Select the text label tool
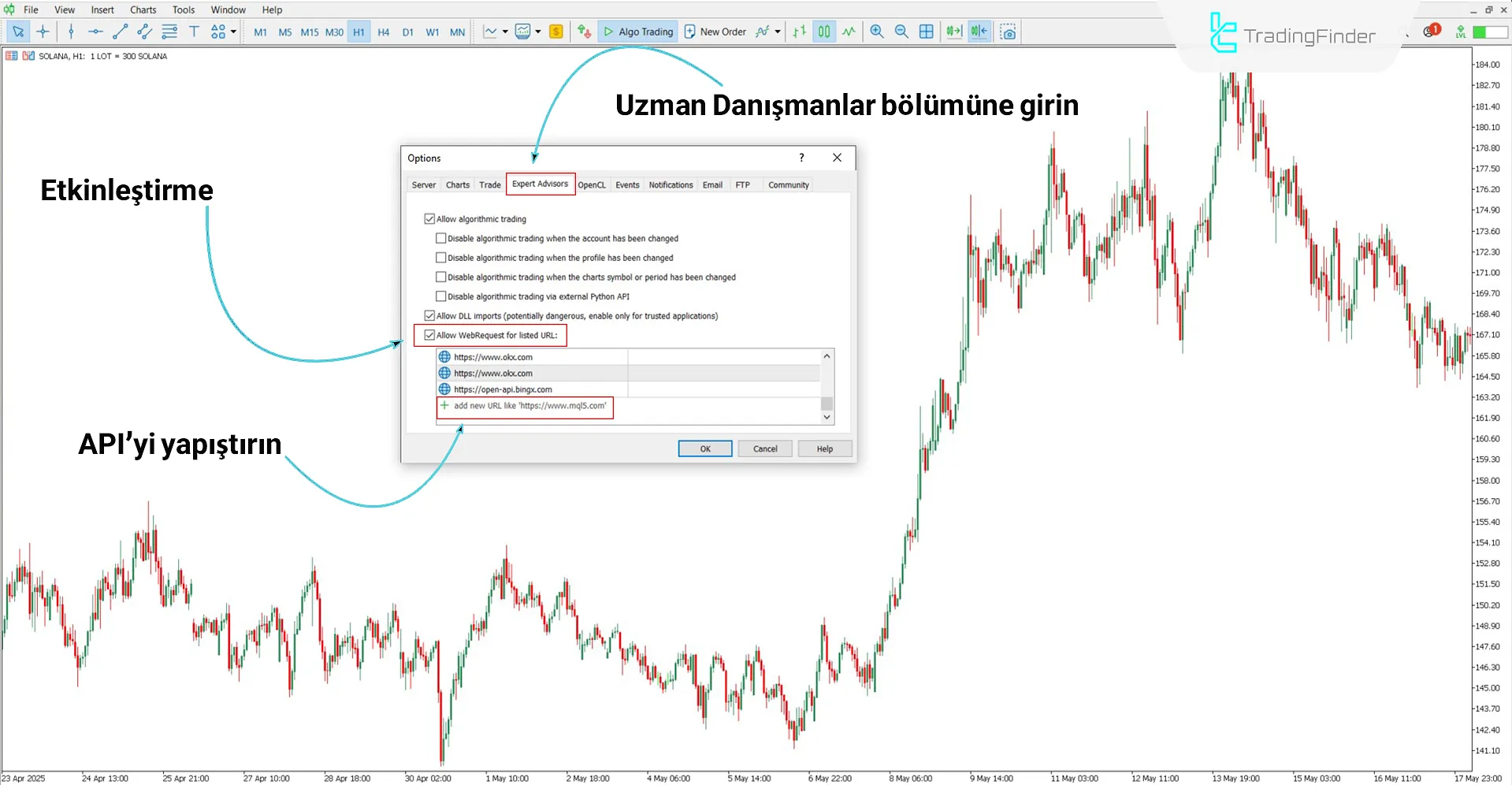 click(194, 32)
